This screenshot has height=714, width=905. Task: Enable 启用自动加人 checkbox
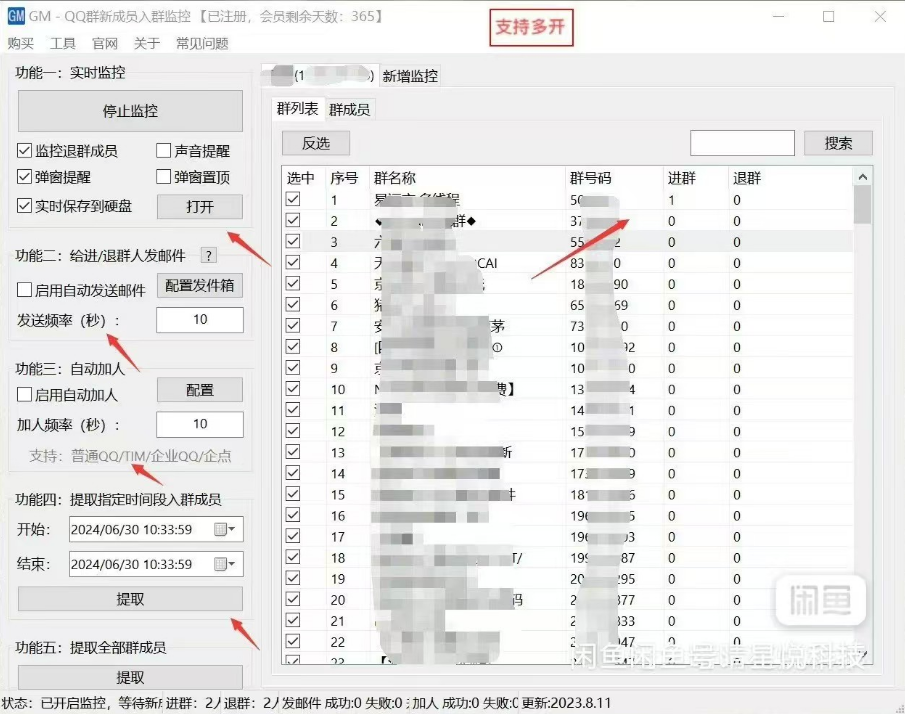[24, 395]
